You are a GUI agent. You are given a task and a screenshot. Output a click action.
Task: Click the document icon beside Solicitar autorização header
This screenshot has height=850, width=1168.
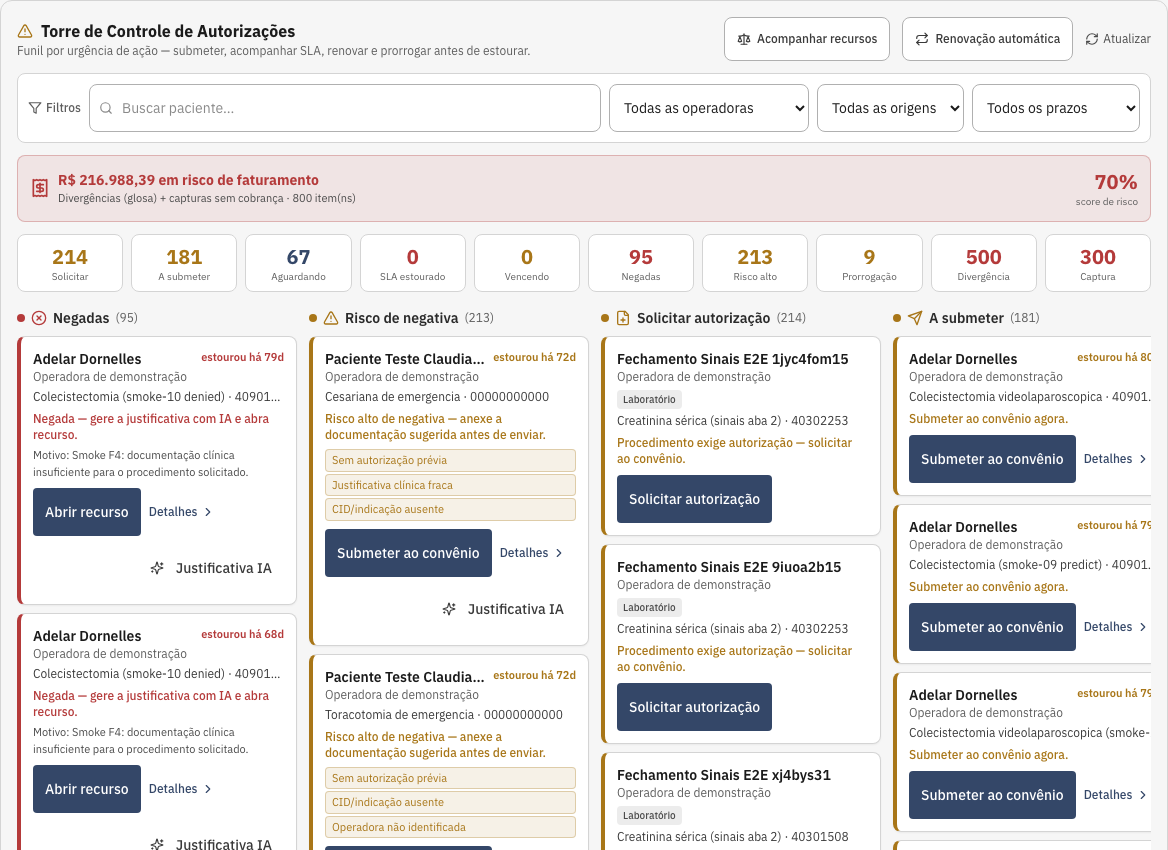(x=623, y=318)
